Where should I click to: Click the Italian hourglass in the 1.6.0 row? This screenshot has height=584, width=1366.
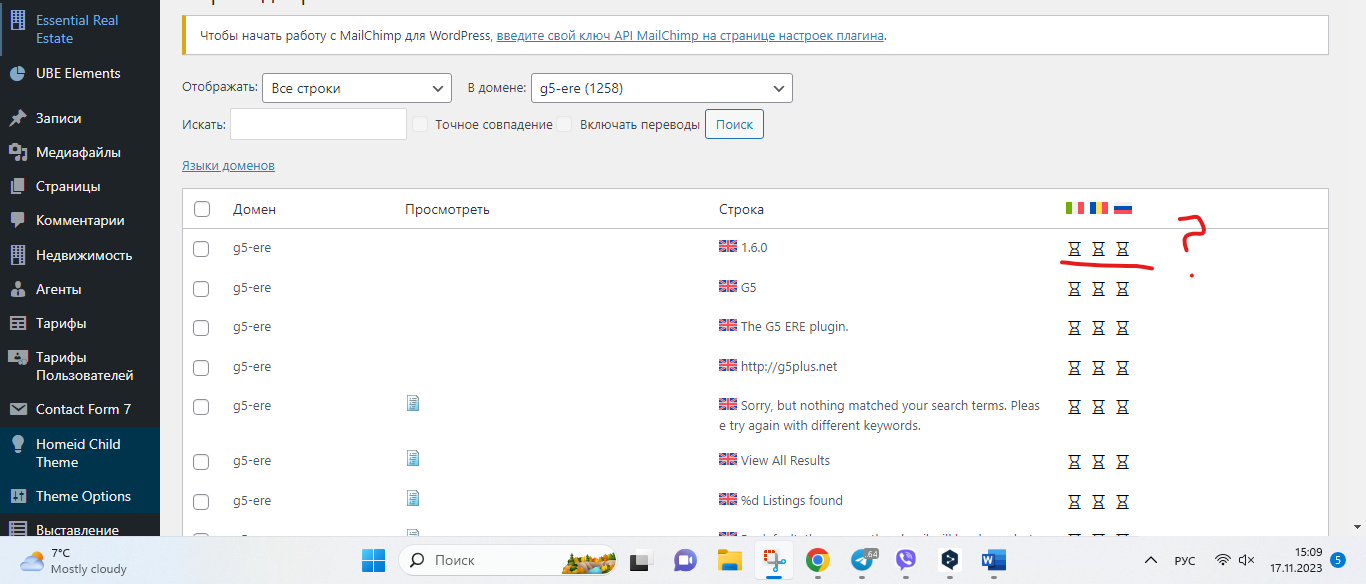point(1075,249)
